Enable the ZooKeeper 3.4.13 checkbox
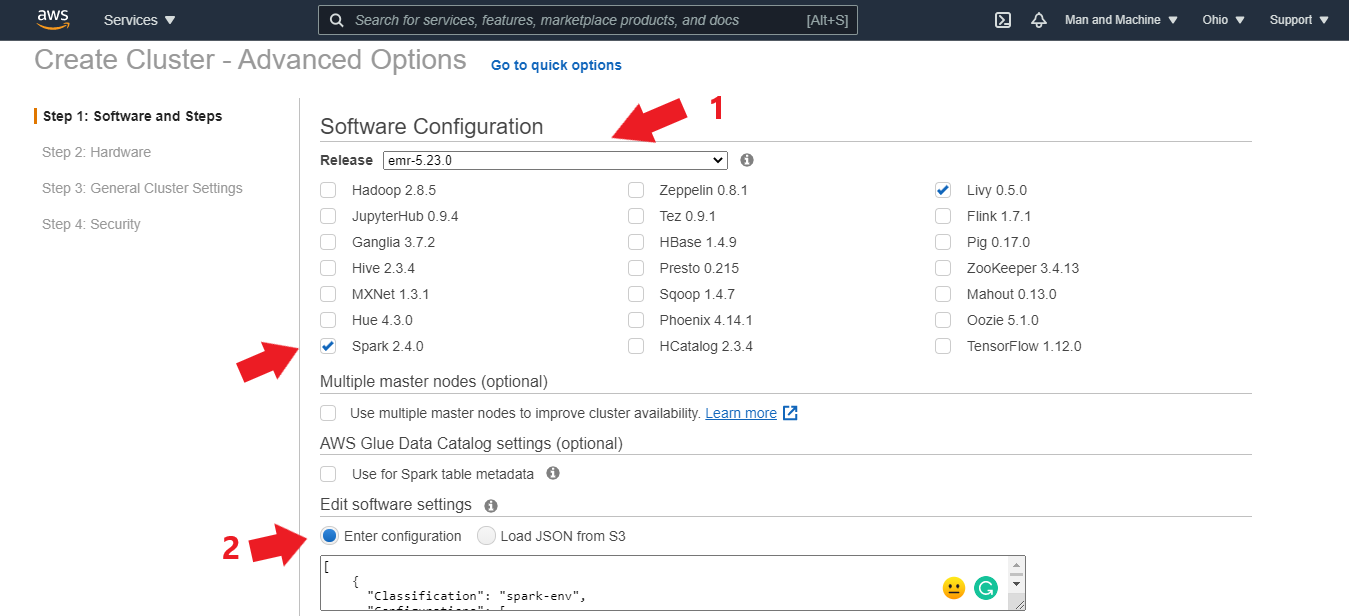 point(943,268)
